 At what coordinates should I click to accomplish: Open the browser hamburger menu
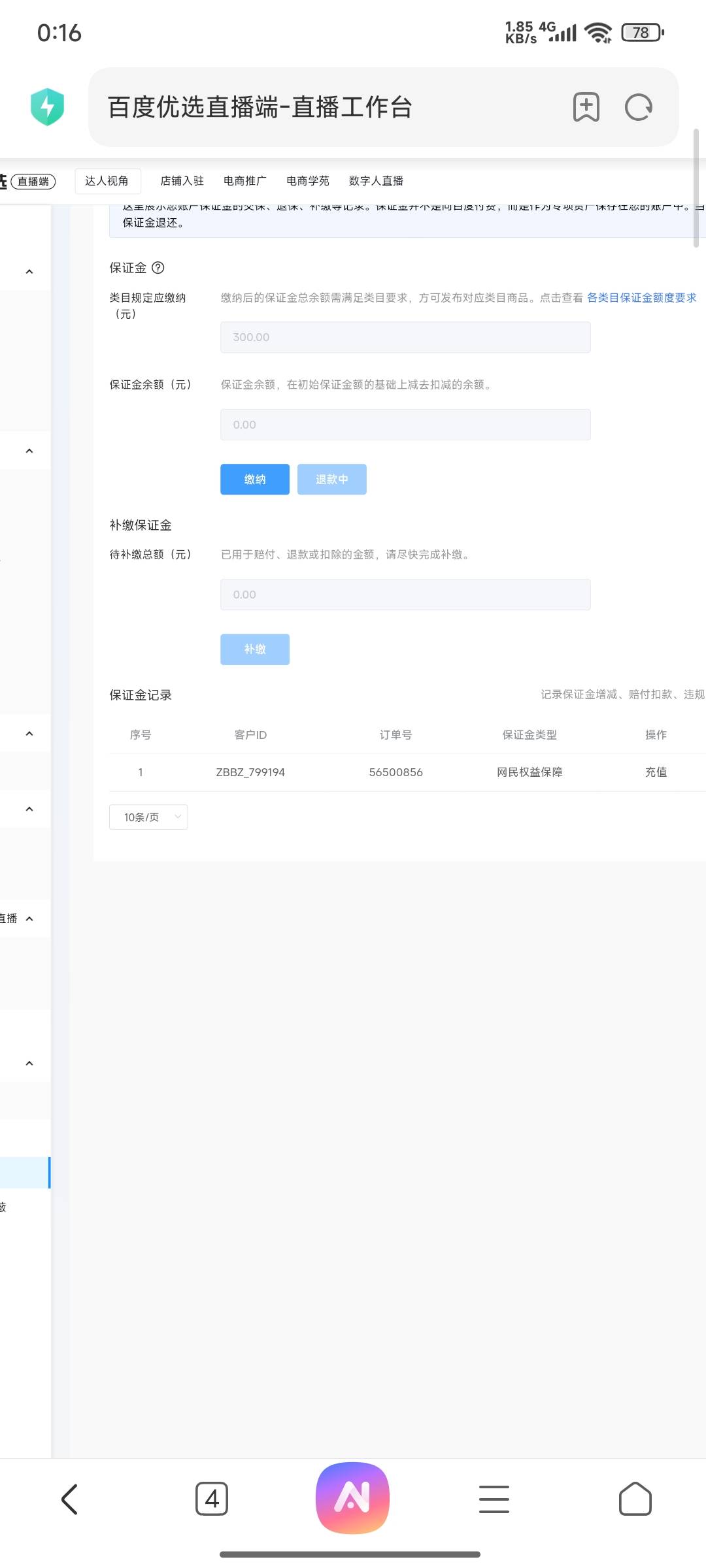coord(494,1499)
